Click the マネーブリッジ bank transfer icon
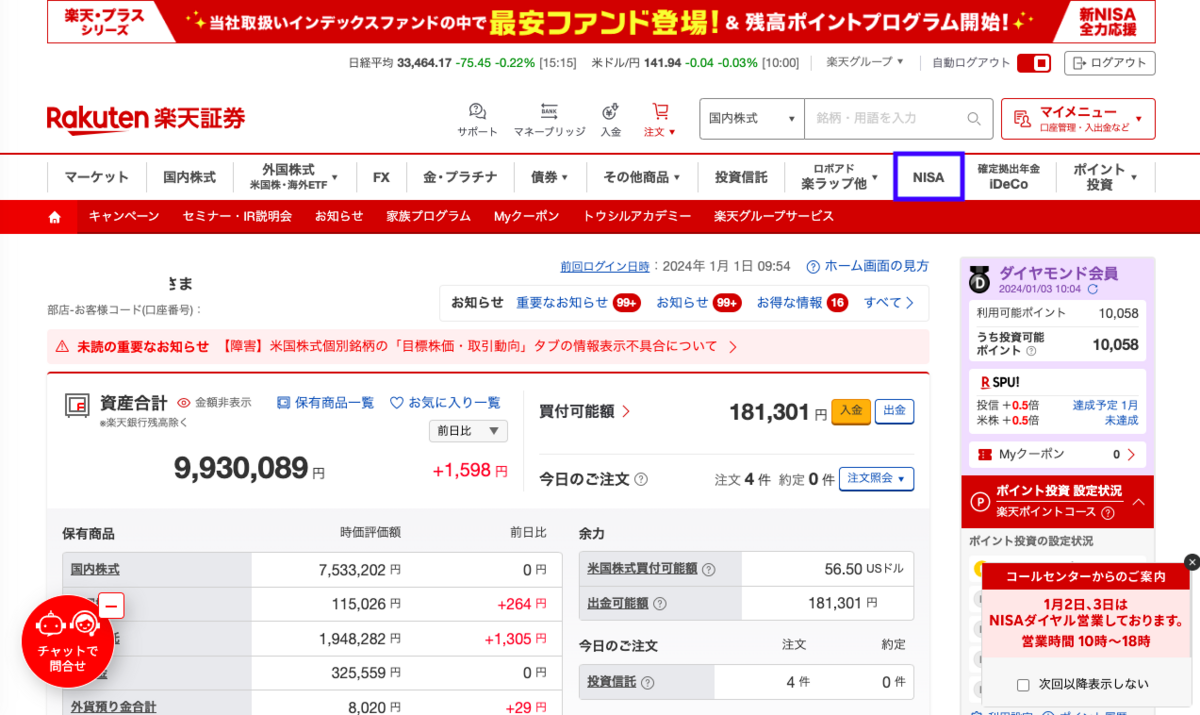Viewport: 1200px width, 715px height. pos(549,112)
